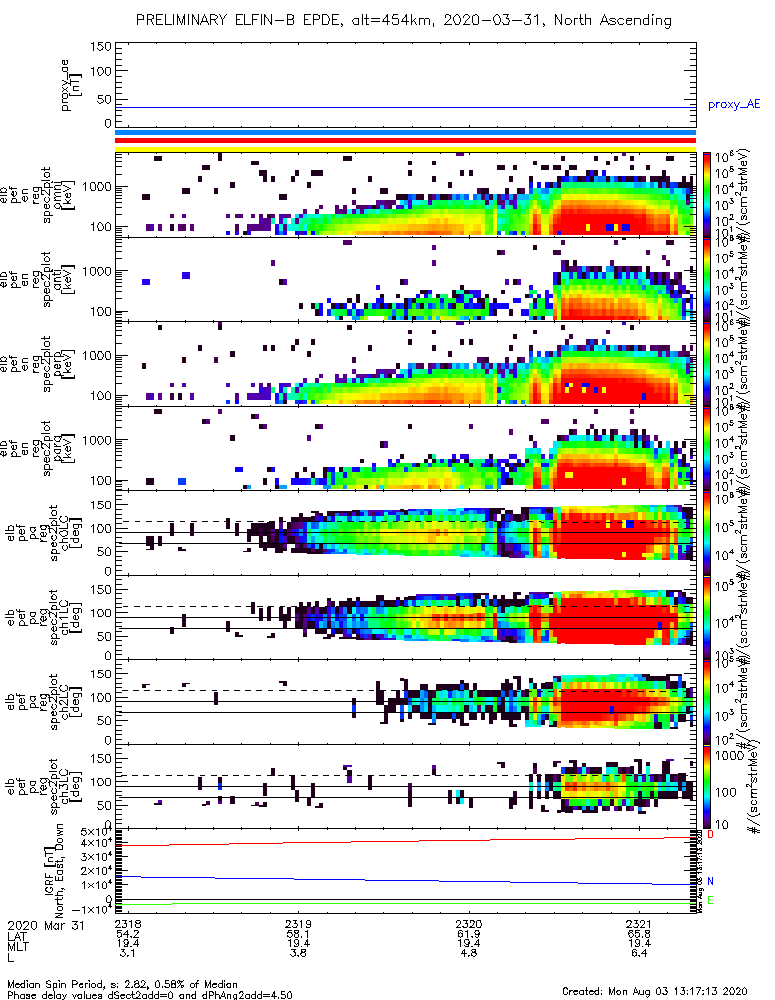Click color scale beside ch3LC spectrogram
Screen dimensions: 775x1000
pos(707,786)
